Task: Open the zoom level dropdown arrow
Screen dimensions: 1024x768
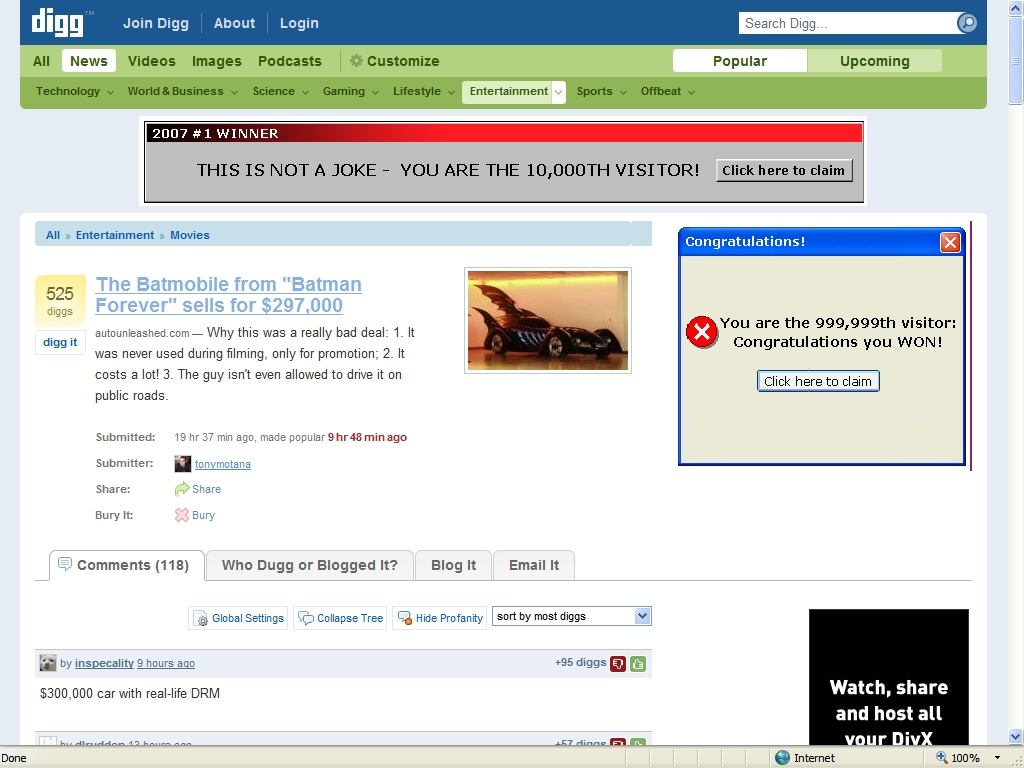Action: (x=997, y=758)
